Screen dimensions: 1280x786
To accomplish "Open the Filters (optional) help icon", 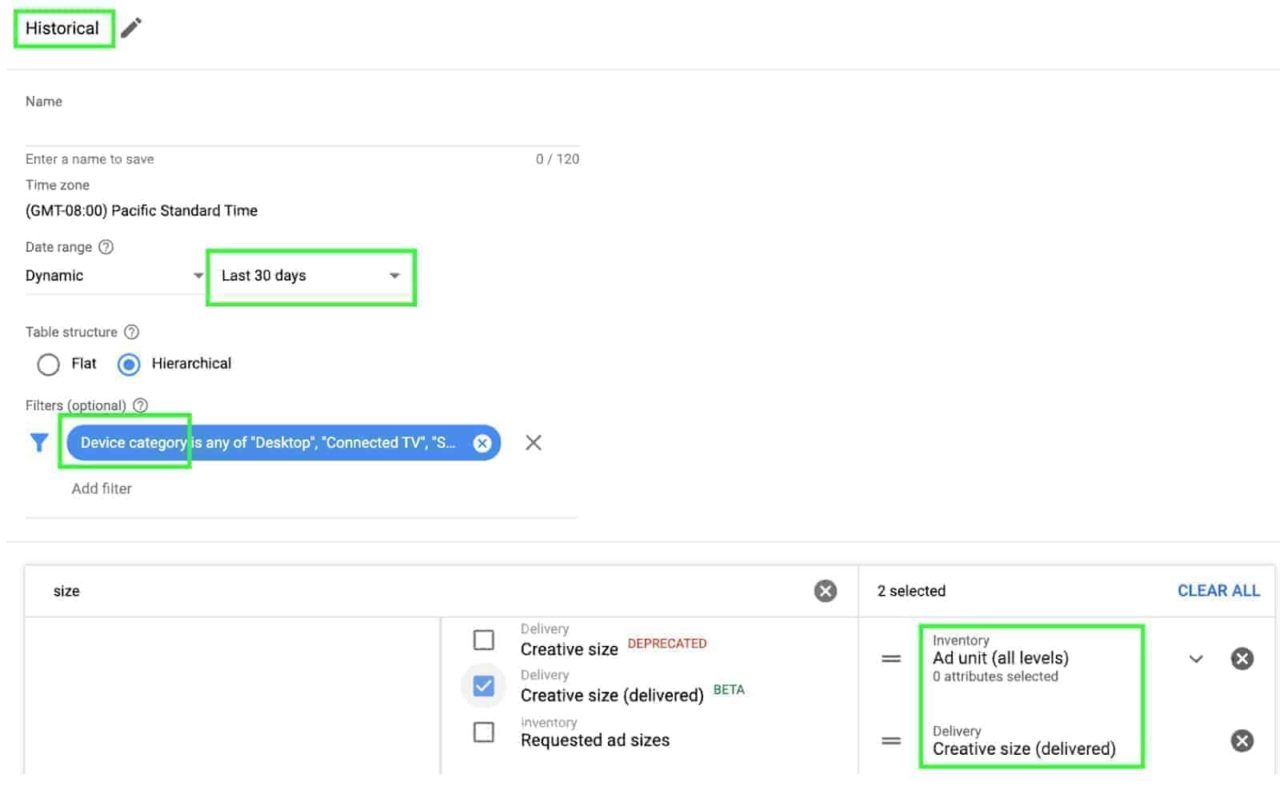I will point(140,405).
